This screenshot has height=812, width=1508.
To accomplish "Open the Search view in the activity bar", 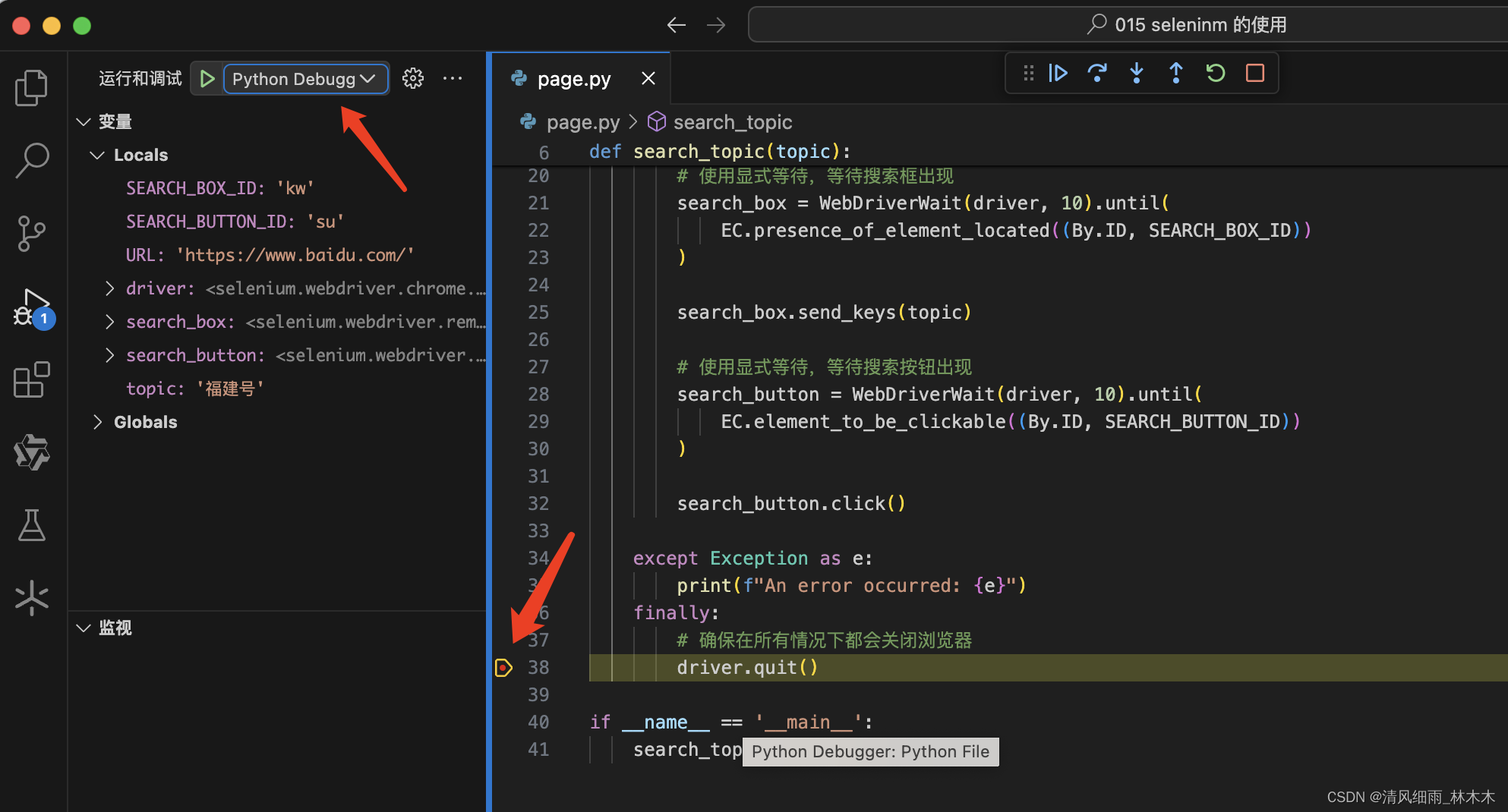I will (31, 160).
